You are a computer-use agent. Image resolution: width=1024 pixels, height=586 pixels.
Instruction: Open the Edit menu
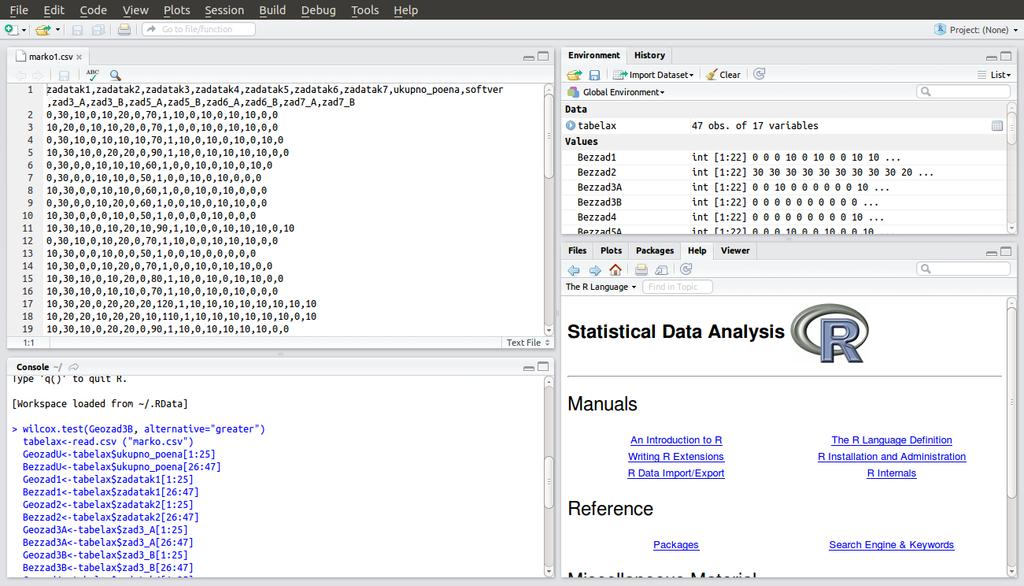[54, 10]
